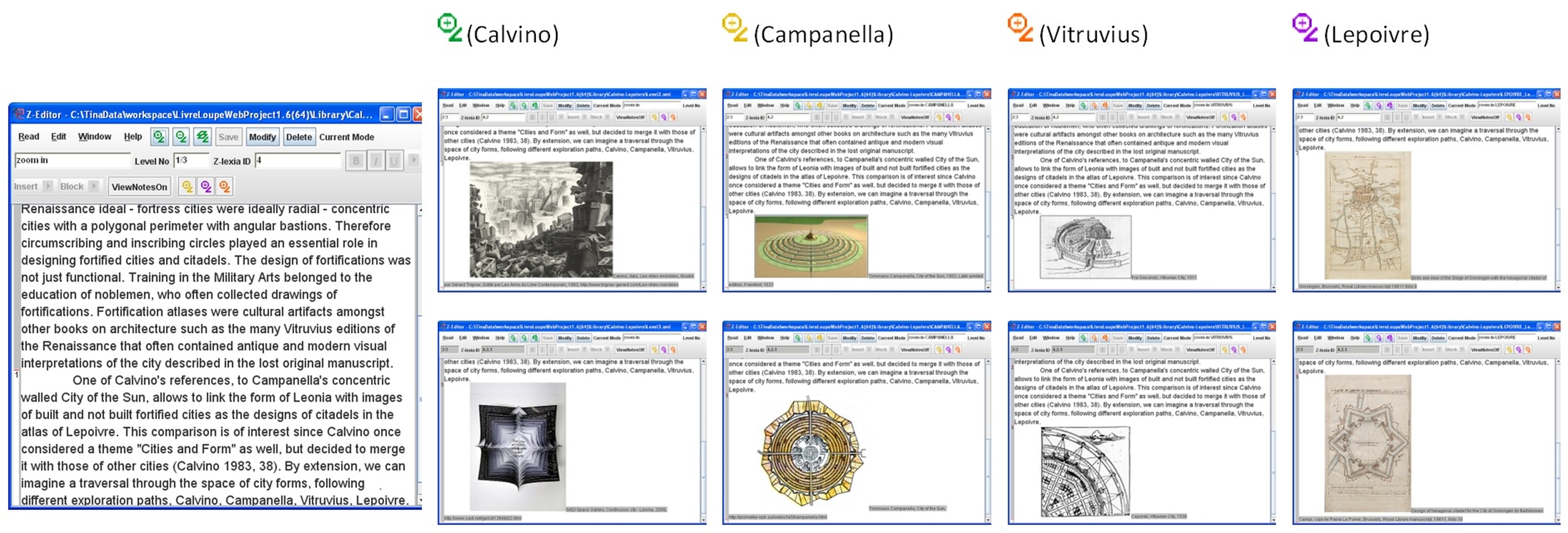The width and height of the screenshot is (1568, 533).
Task: Expand Block dropdown arrow in main window
Action: click(93, 186)
